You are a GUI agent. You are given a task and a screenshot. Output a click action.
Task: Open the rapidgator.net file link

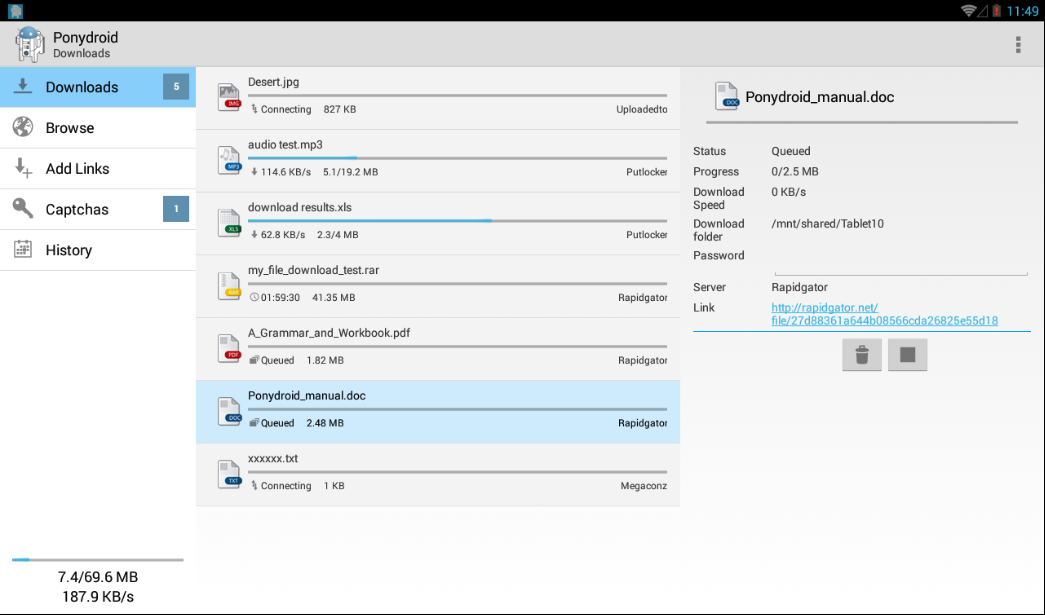[884, 314]
